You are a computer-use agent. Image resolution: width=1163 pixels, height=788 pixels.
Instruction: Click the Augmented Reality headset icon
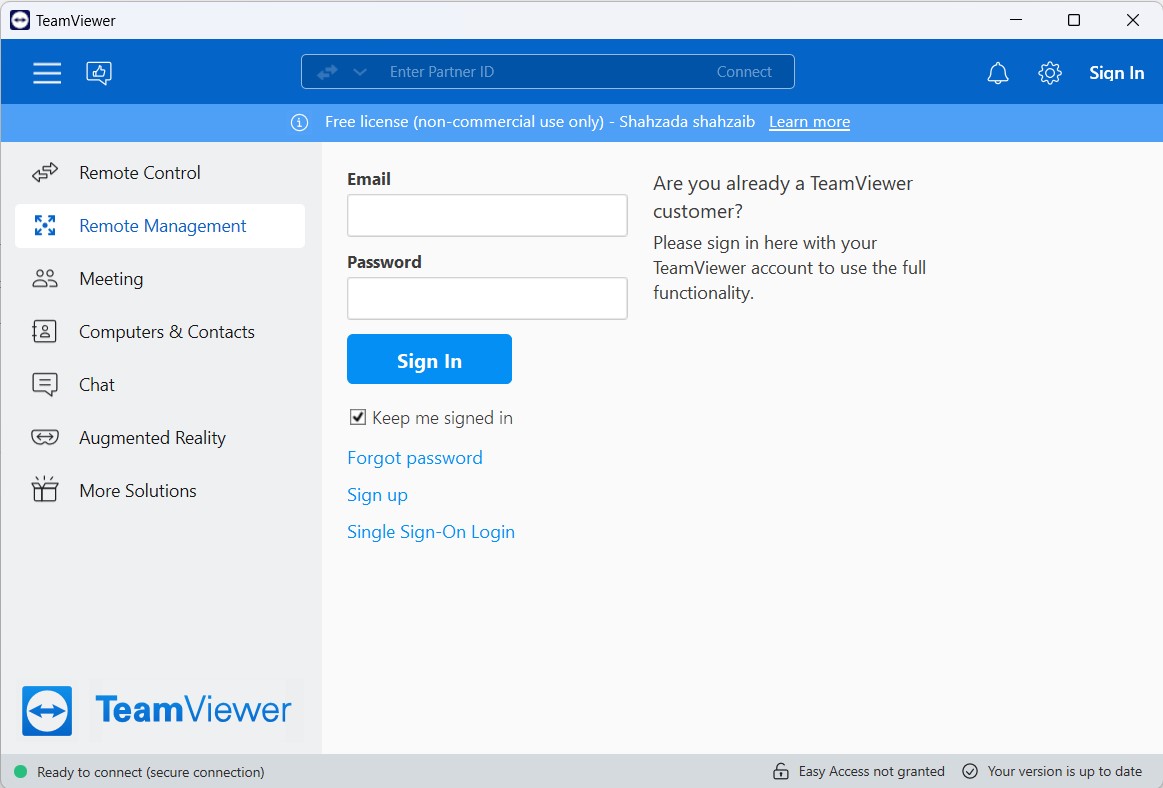(45, 438)
